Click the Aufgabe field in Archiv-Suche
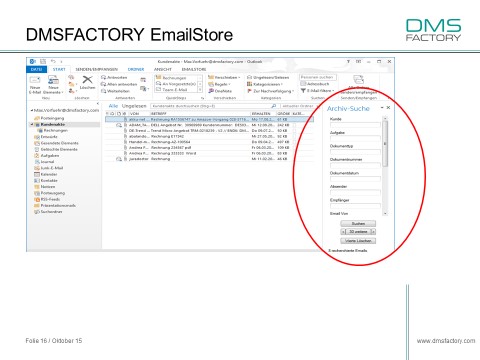Image resolution: width=480 pixels, height=360 pixels. pyautogui.click(x=355, y=138)
